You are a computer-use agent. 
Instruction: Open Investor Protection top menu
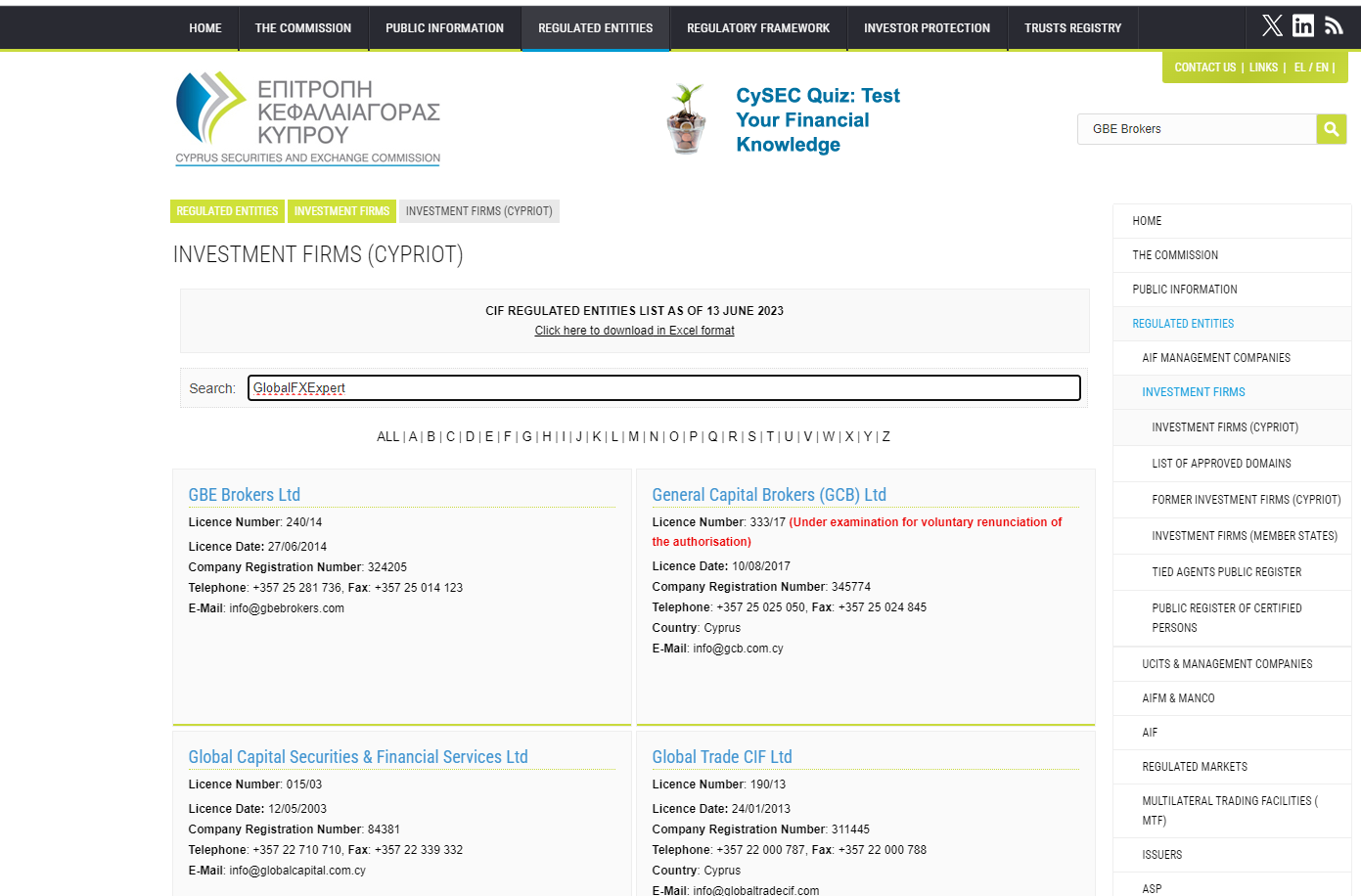tap(928, 28)
